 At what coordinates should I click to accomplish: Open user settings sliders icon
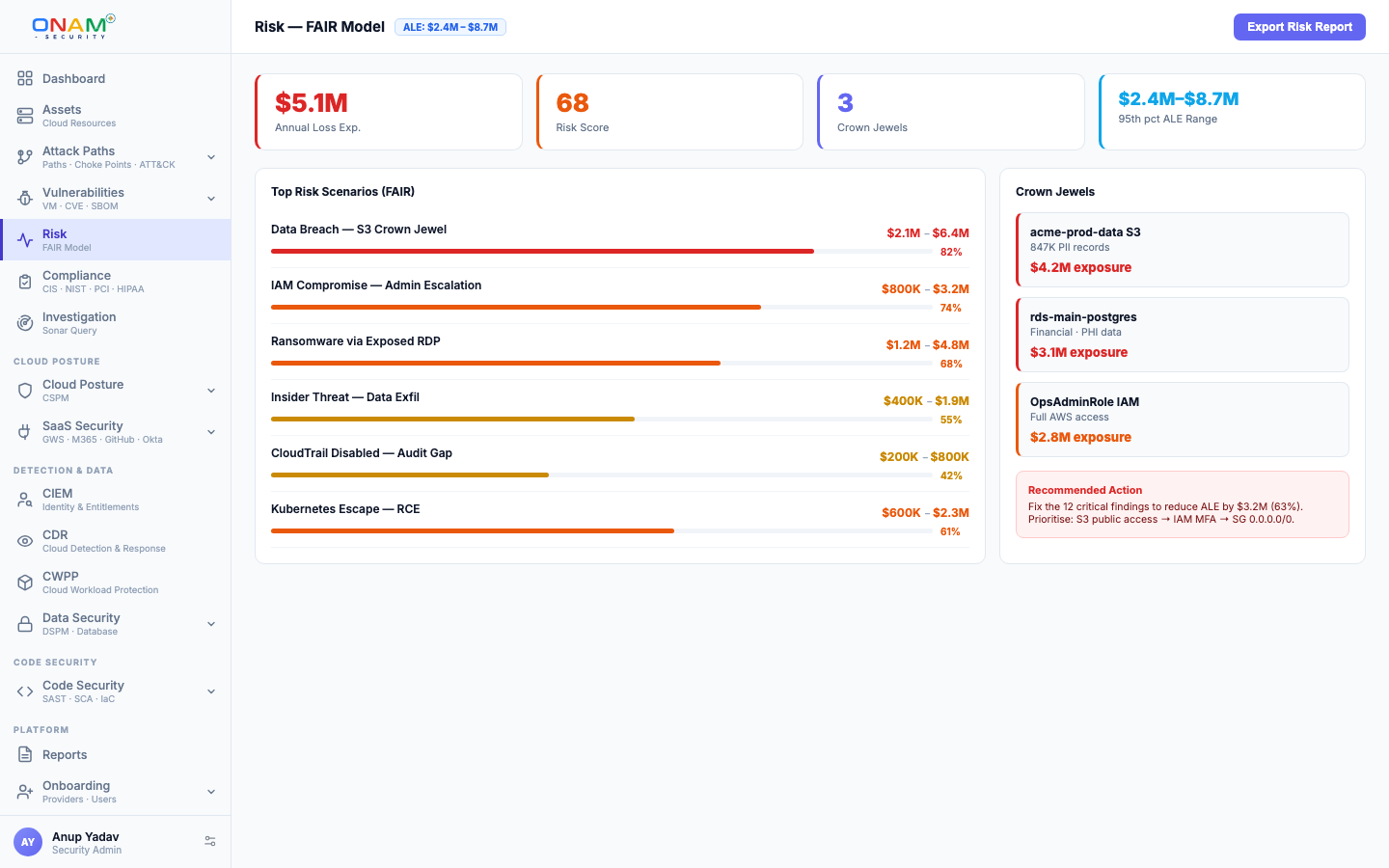click(x=210, y=842)
